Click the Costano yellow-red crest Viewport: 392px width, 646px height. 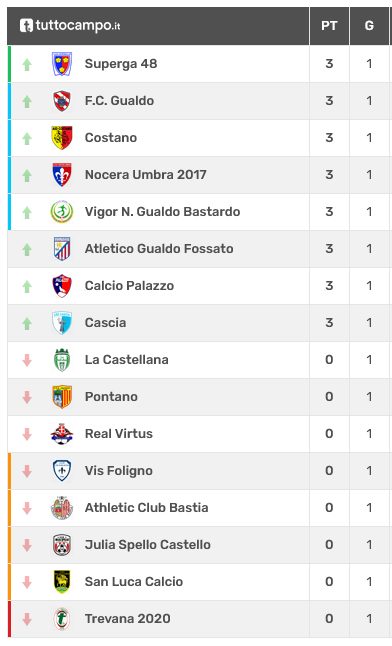pyautogui.click(x=62, y=138)
